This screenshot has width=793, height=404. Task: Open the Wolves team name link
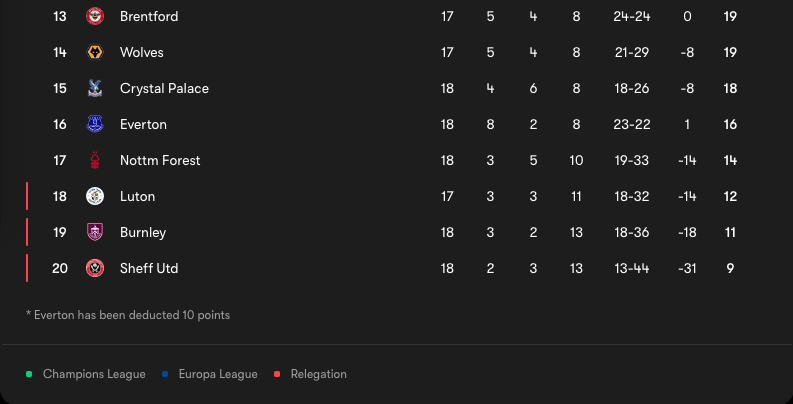coord(142,52)
